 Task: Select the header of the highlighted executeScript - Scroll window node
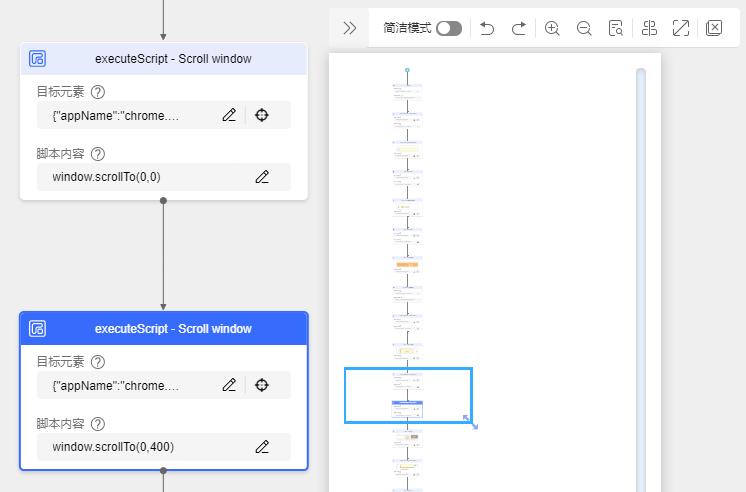tap(164, 328)
